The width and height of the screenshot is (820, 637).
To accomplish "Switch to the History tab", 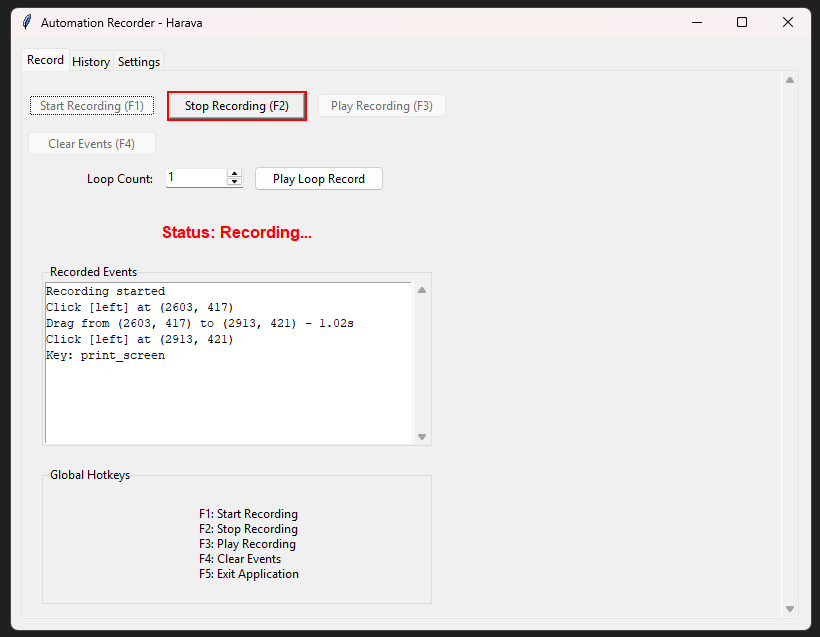I will pos(91,61).
